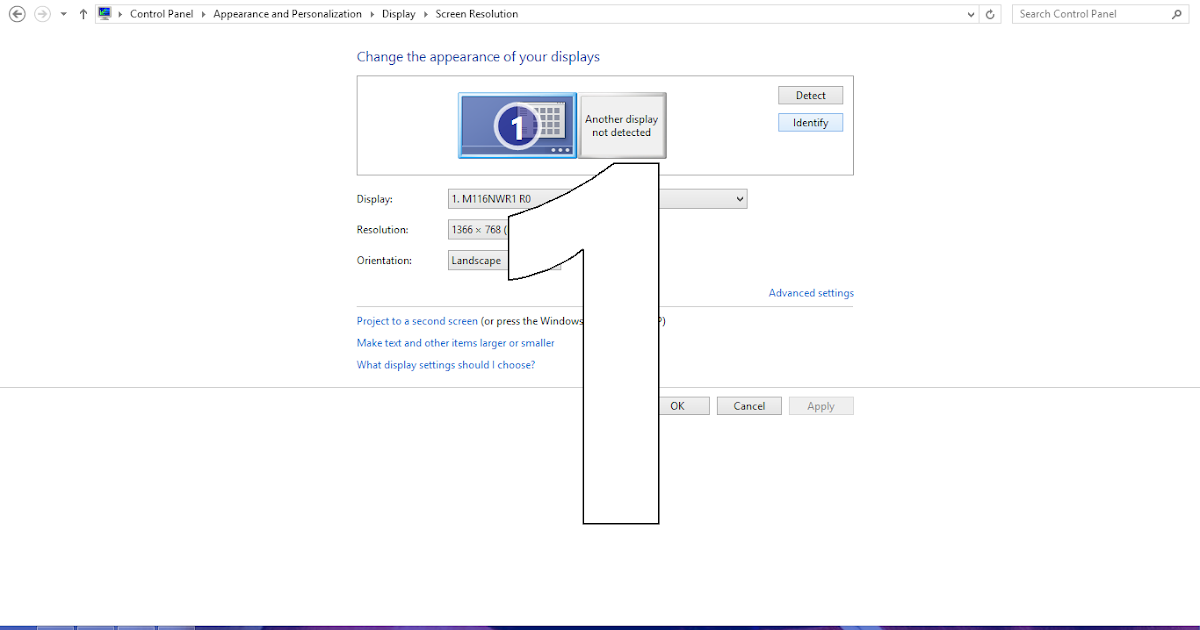Image resolution: width=1200 pixels, height=630 pixels.
Task: Open the Display dropdown
Action: click(737, 198)
